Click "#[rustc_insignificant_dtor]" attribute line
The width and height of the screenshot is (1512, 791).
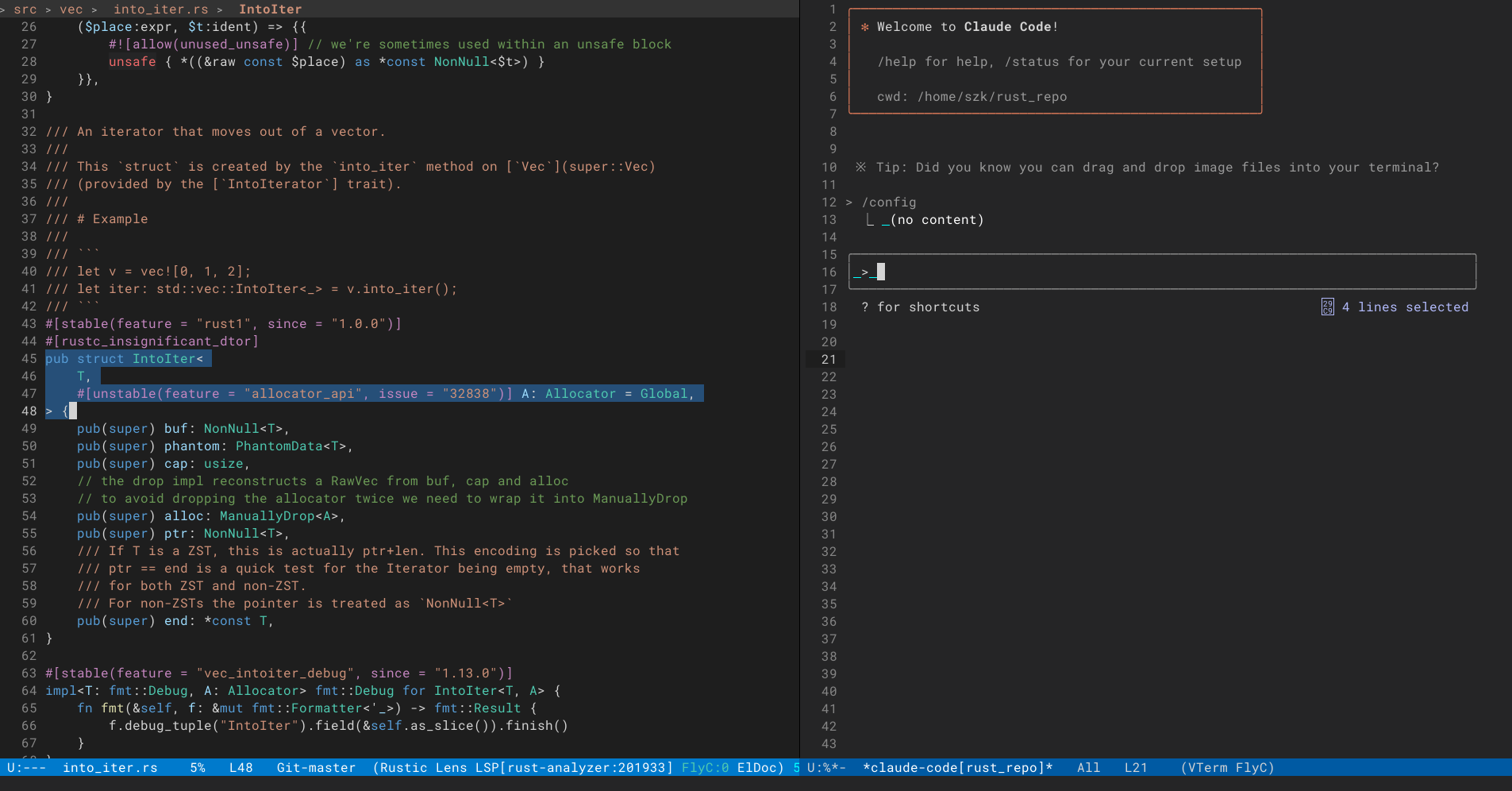(152, 341)
